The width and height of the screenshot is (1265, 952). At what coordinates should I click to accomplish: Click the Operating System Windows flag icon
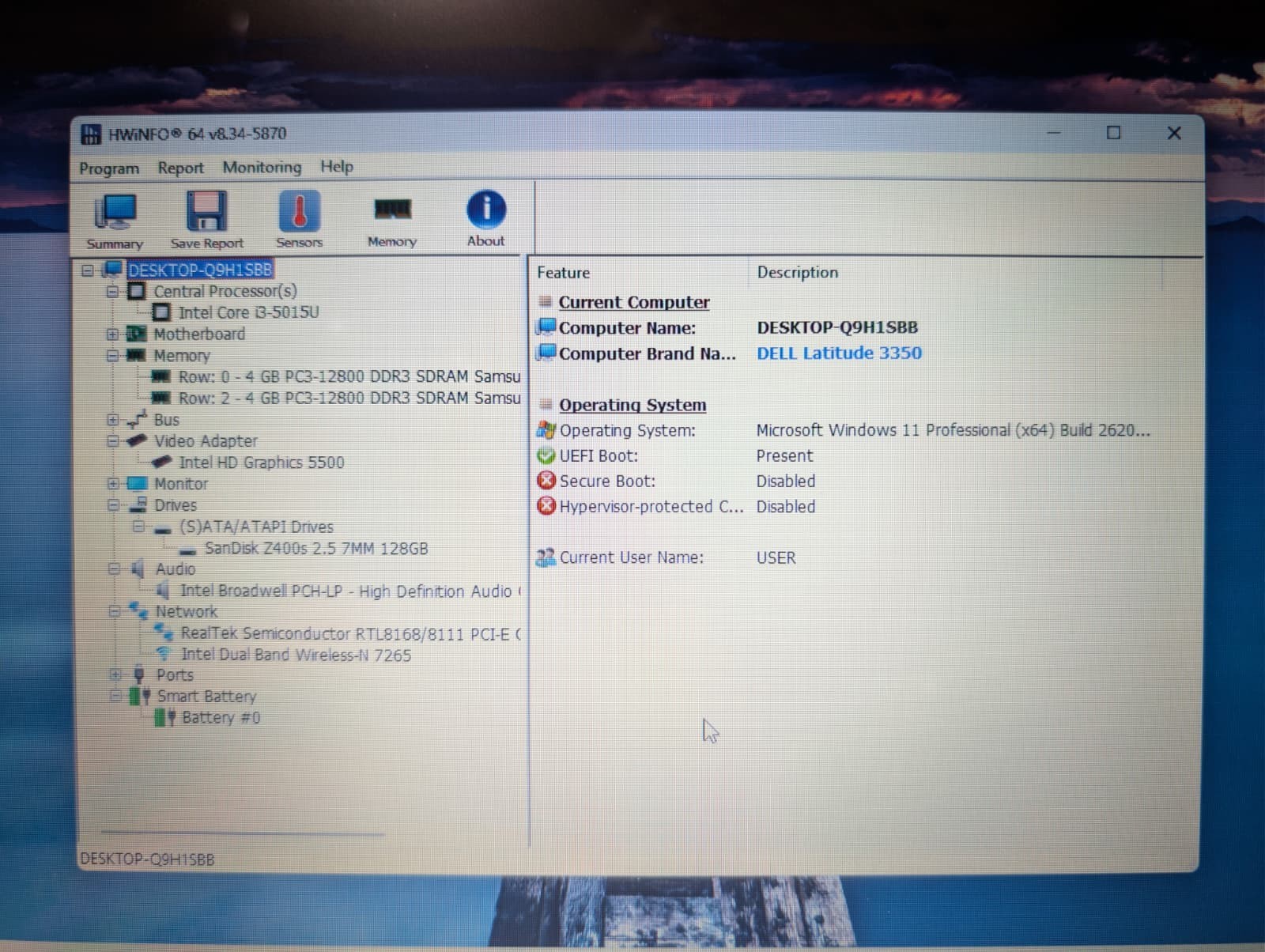click(546, 430)
